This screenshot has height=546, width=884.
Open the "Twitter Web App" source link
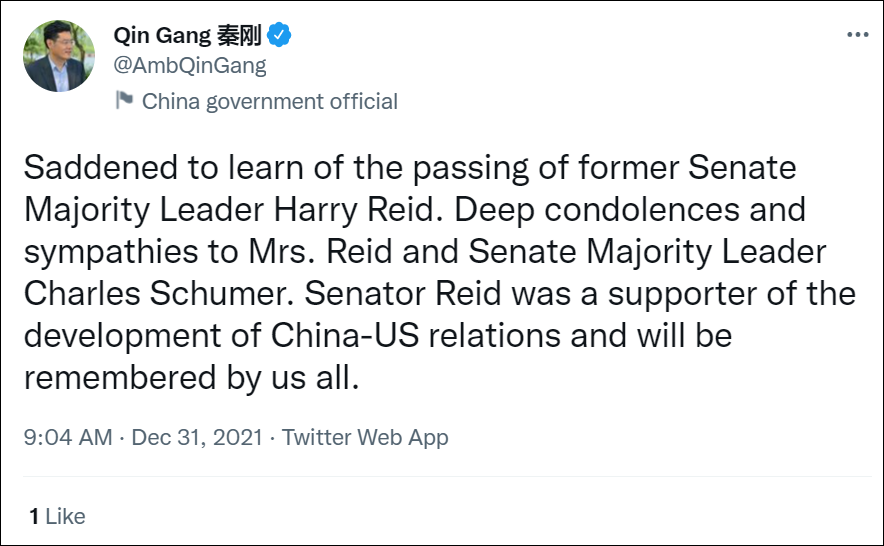pos(365,437)
